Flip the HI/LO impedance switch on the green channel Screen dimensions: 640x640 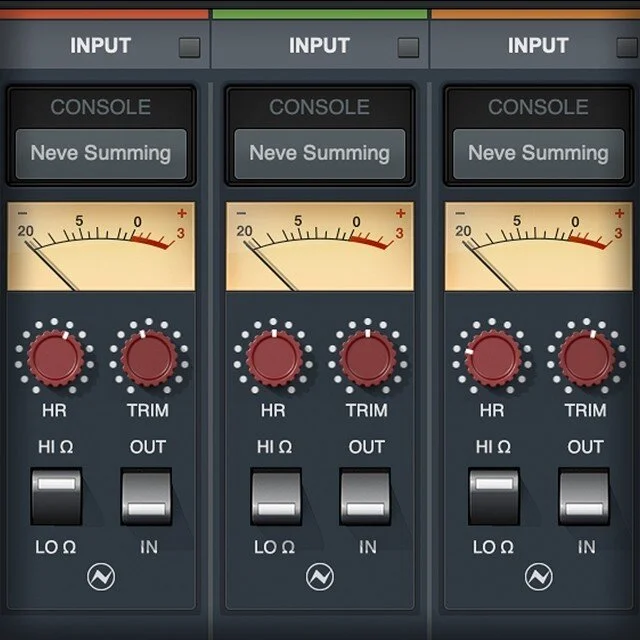coord(276,496)
